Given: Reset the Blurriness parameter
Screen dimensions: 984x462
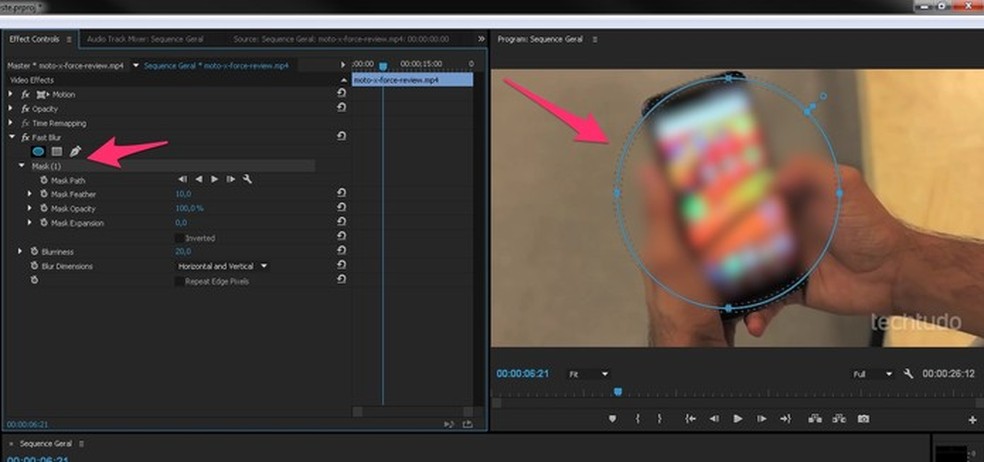Looking at the screenshot, I should (x=342, y=252).
